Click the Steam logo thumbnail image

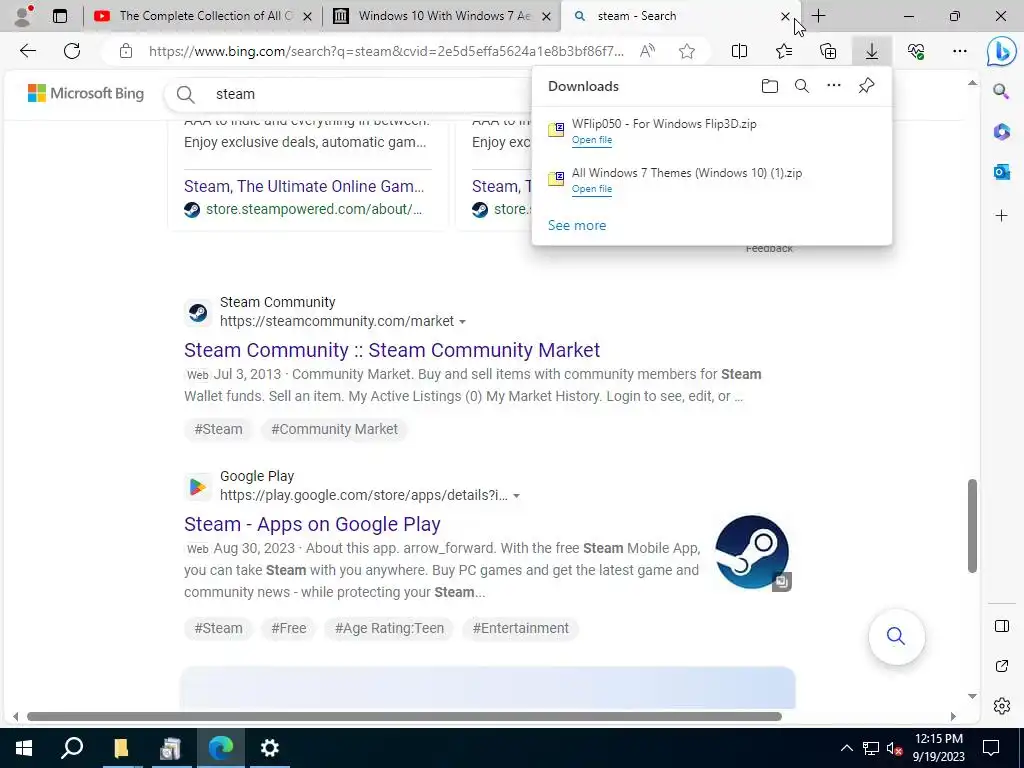click(x=752, y=552)
